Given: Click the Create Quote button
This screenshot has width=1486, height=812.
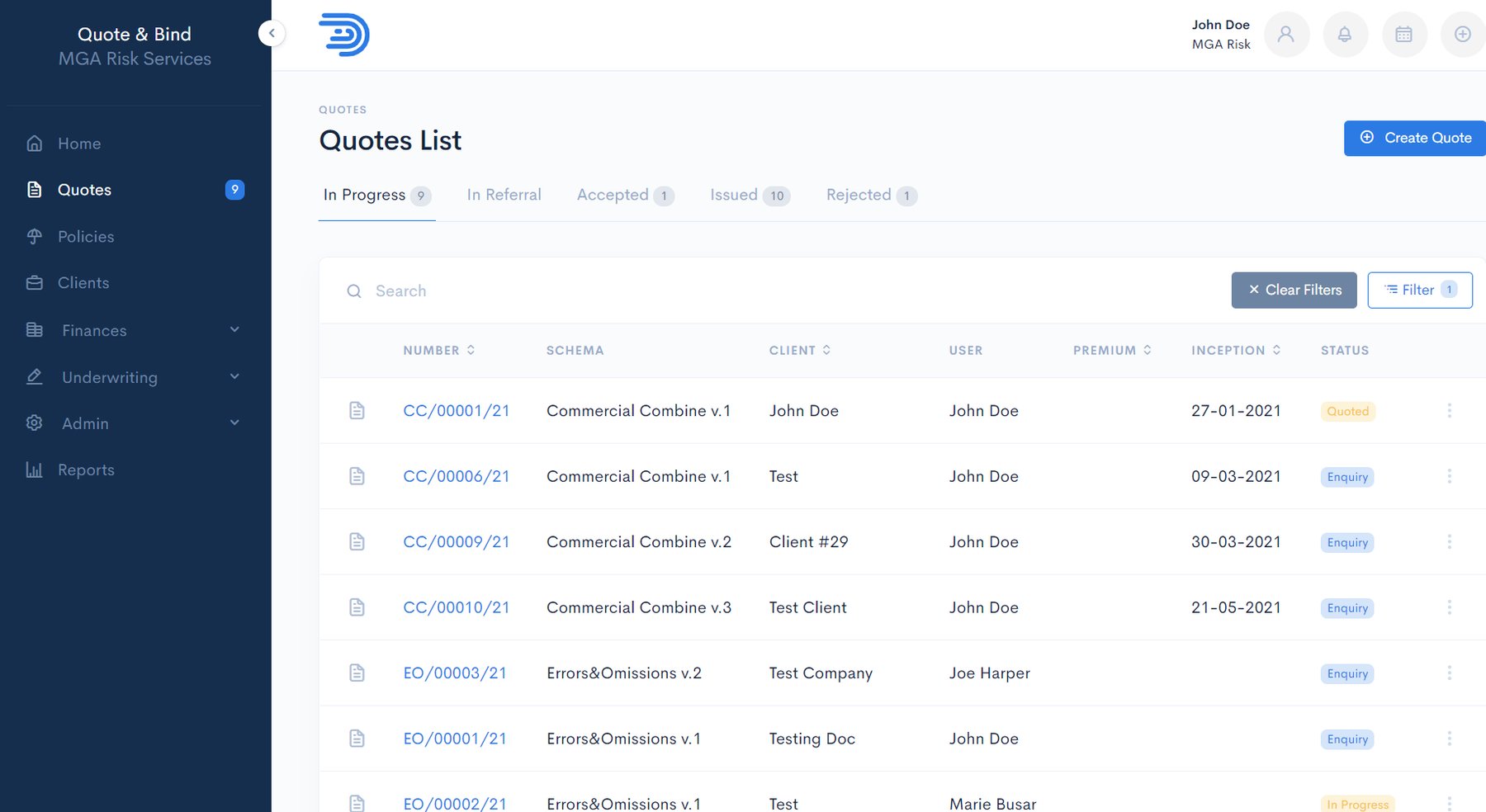Looking at the screenshot, I should point(1415,139).
